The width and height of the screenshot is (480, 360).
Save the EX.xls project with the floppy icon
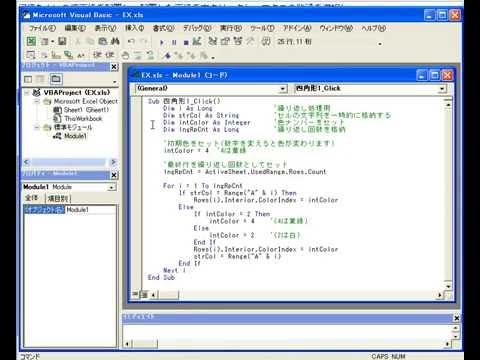(x=62, y=41)
